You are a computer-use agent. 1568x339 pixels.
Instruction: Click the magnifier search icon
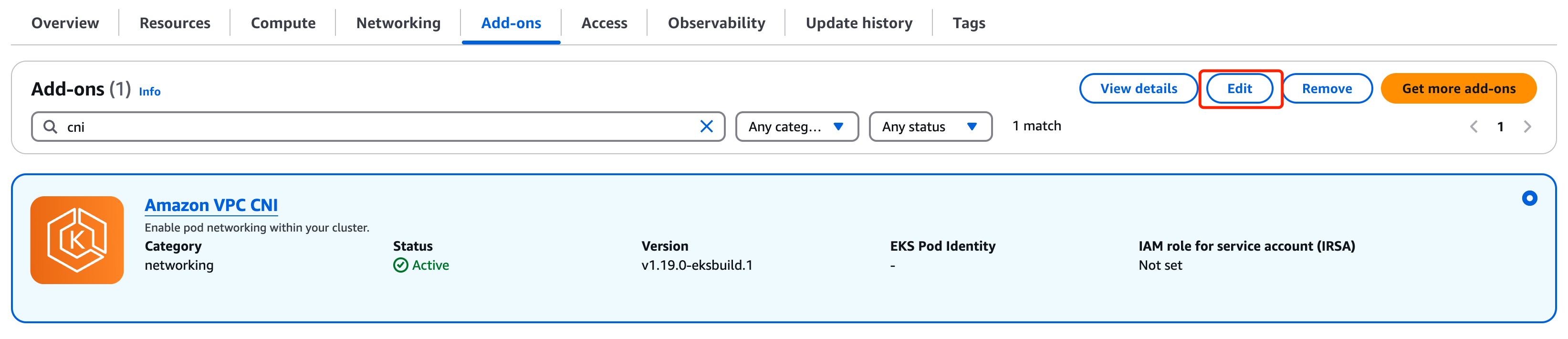(x=51, y=127)
